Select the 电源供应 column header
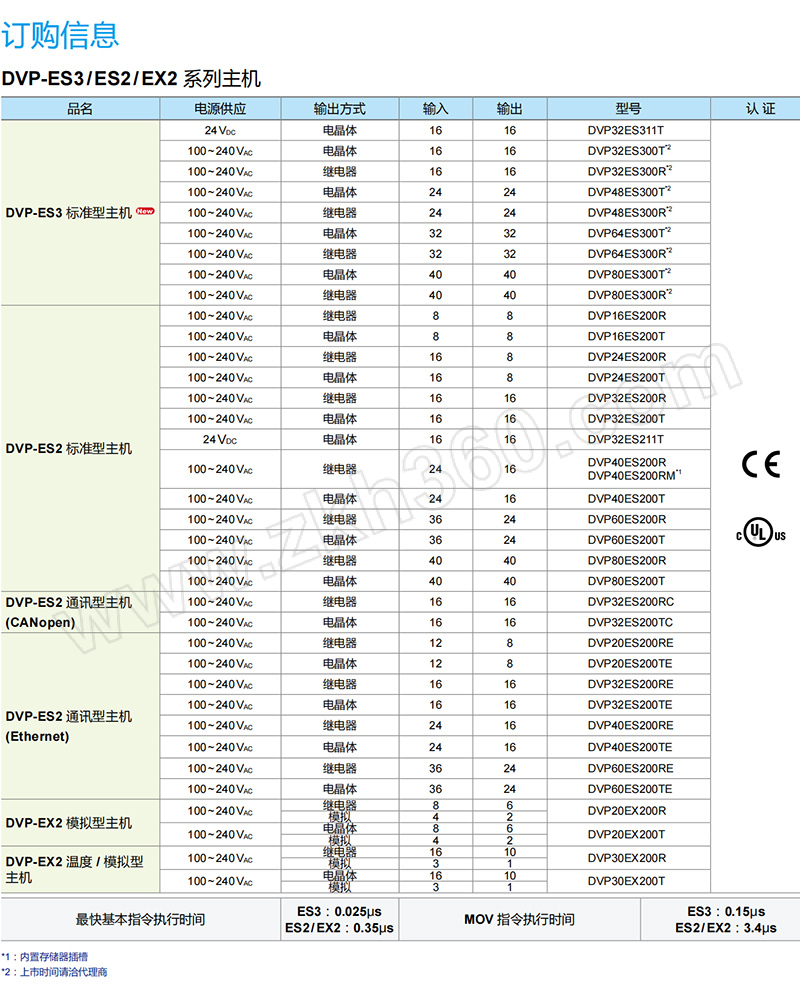This screenshot has height=998, width=800. pyautogui.click(x=220, y=109)
